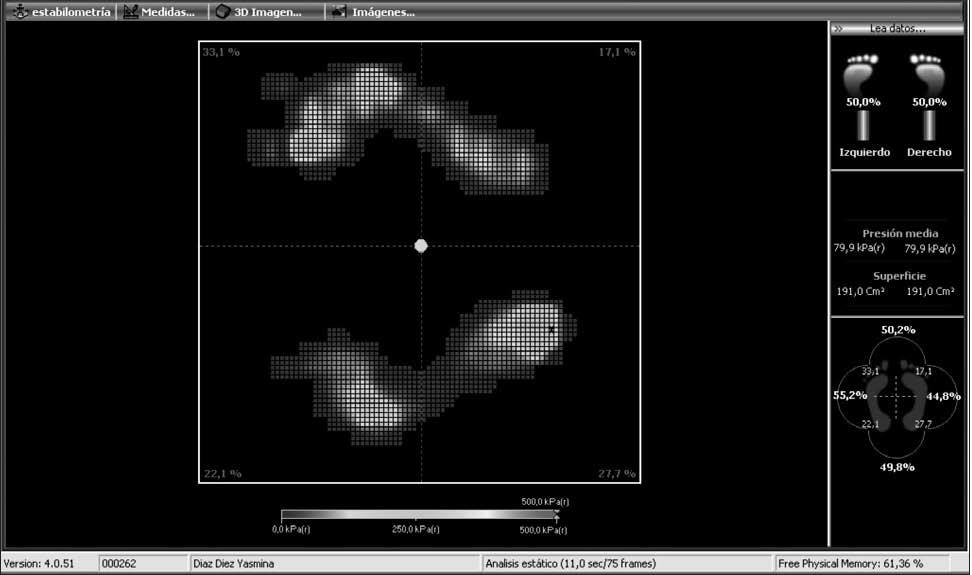Select the right foot (Derecho) icon
972x575 pixels.
pyautogui.click(x=927, y=74)
